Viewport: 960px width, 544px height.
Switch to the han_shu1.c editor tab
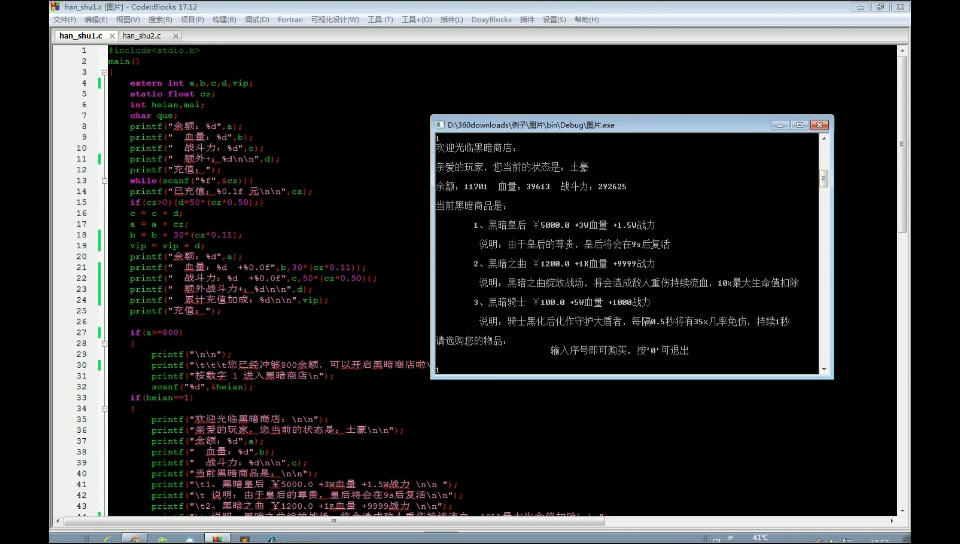point(81,35)
